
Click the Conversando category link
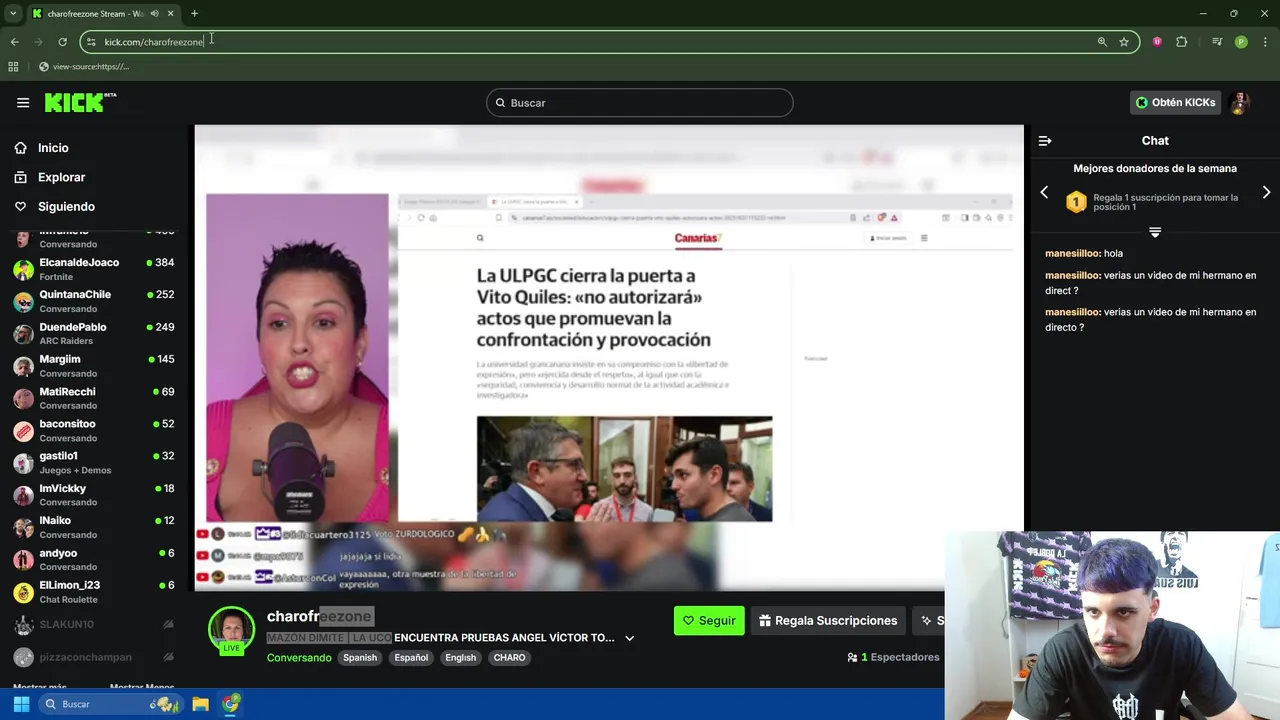[299, 658]
